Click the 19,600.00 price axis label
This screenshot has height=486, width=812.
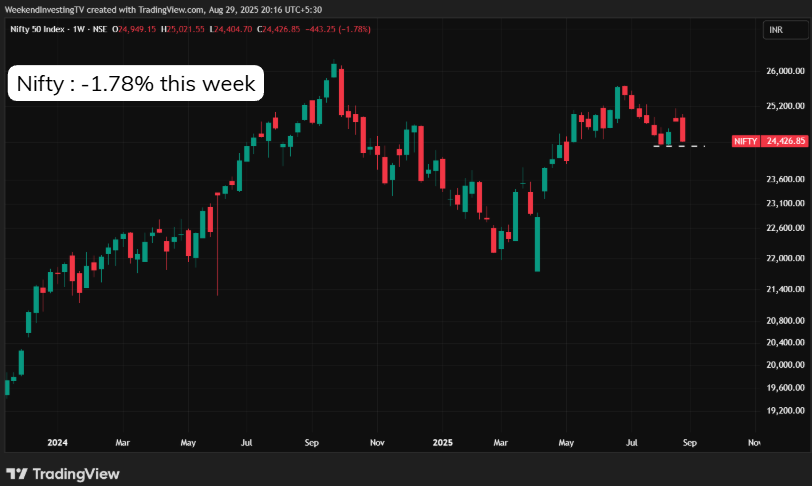785,388
